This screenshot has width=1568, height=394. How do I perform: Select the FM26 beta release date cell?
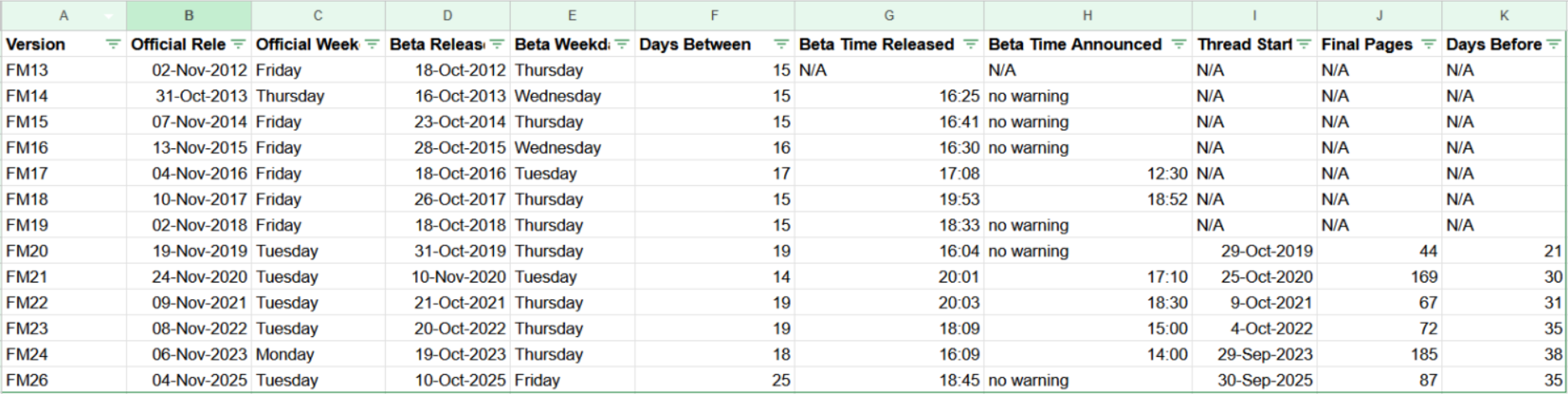pyautogui.click(x=448, y=380)
